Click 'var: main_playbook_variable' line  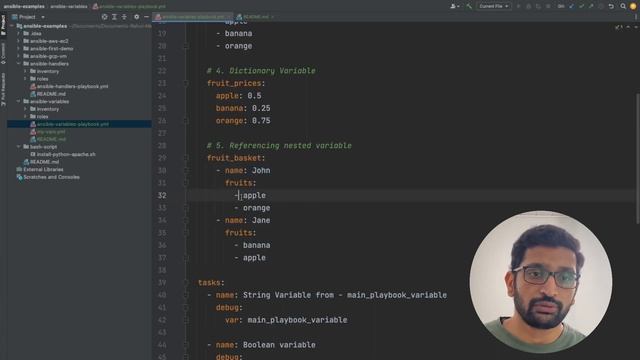(x=286, y=320)
